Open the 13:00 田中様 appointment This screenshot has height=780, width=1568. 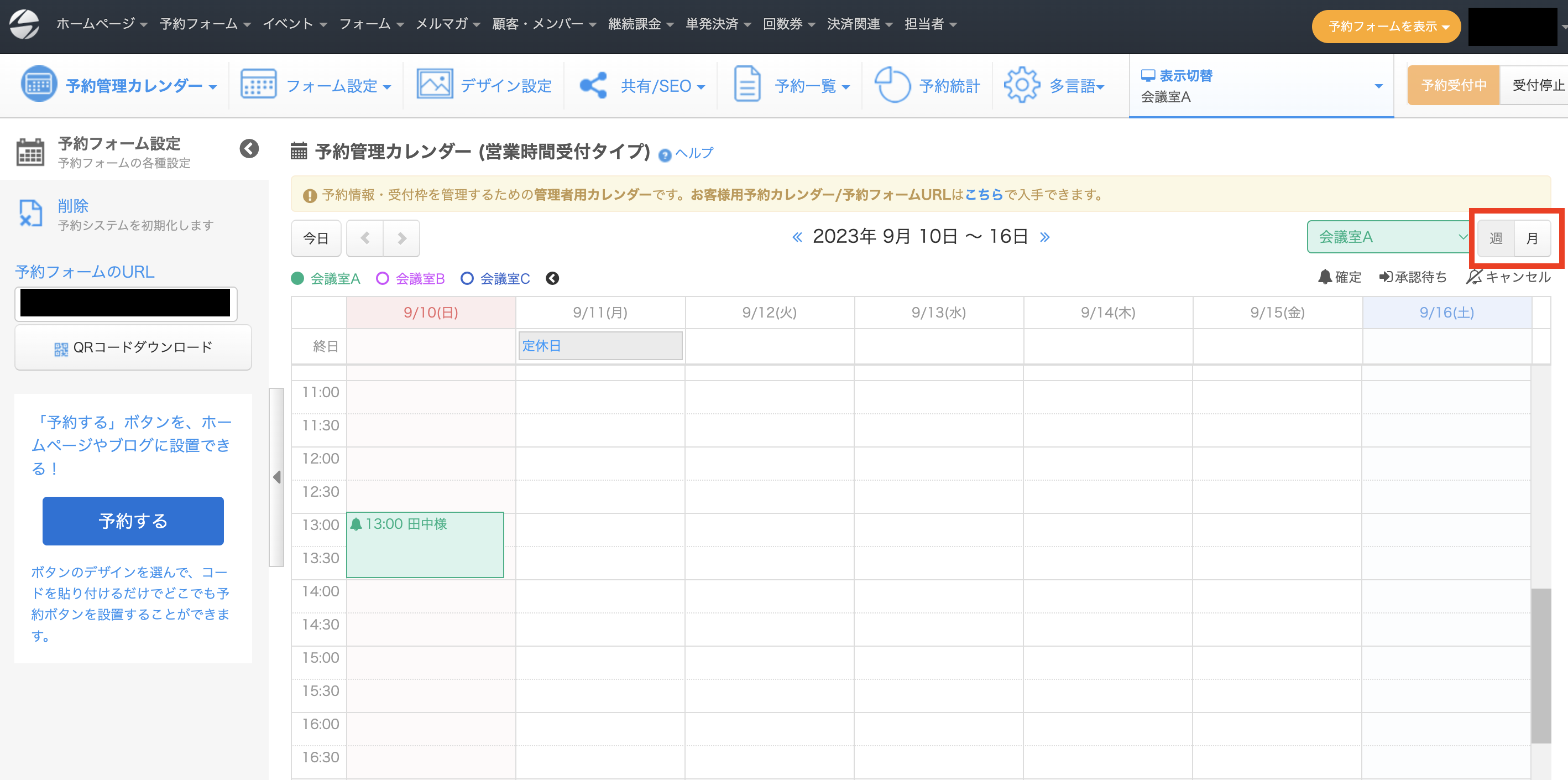(x=425, y=544)
